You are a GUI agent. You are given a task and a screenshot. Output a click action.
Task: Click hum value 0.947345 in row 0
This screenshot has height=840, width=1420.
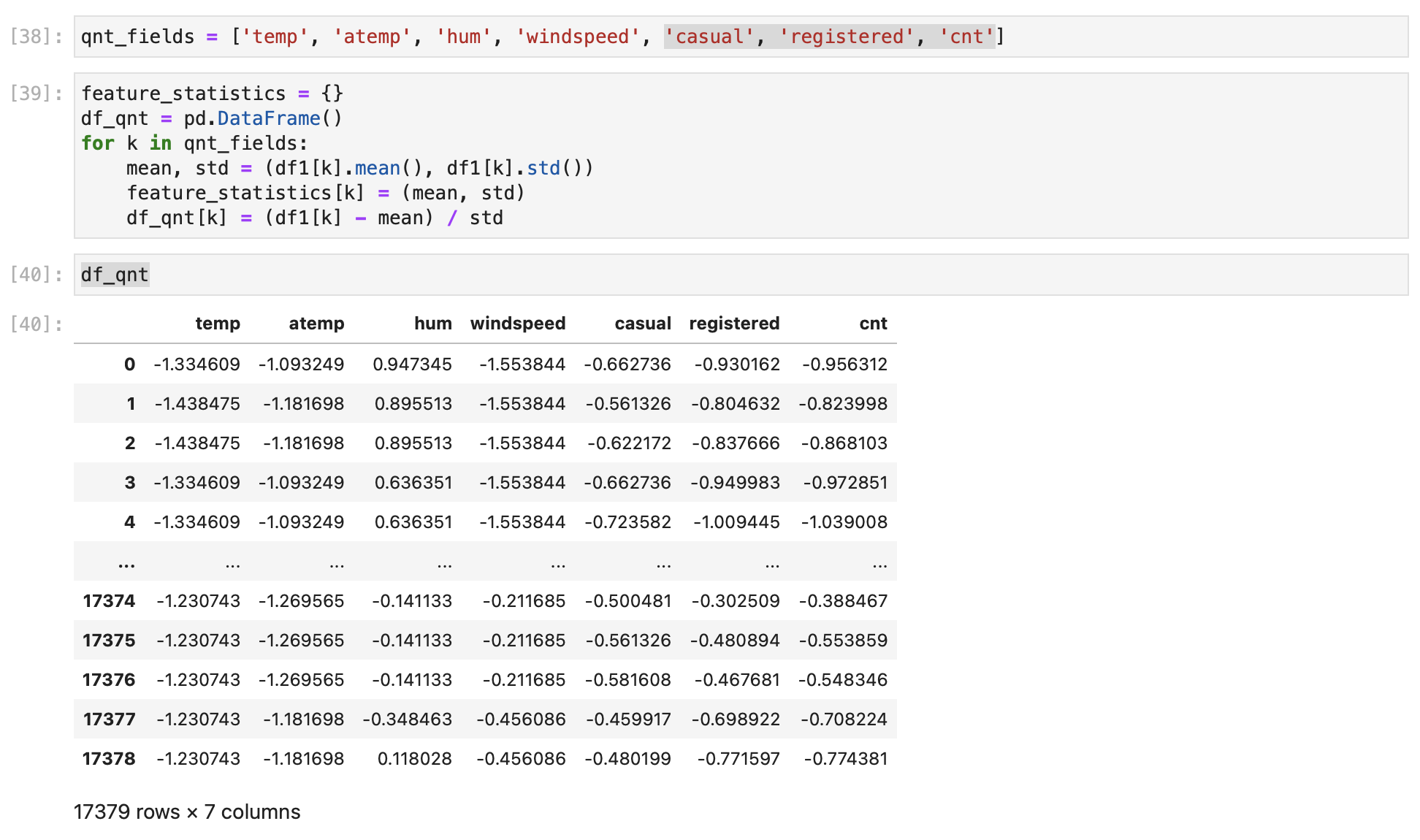pos(412,364)
